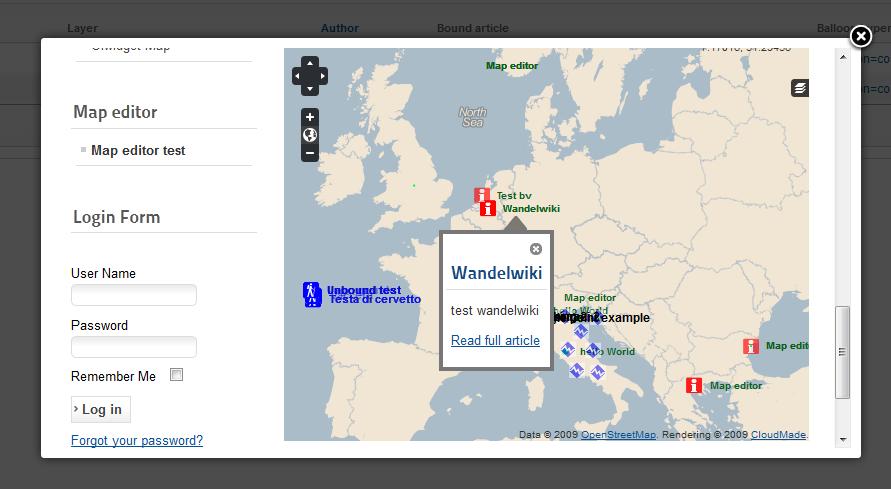
Task: Pan the map south with down arrow
Action: pos(310,89)
